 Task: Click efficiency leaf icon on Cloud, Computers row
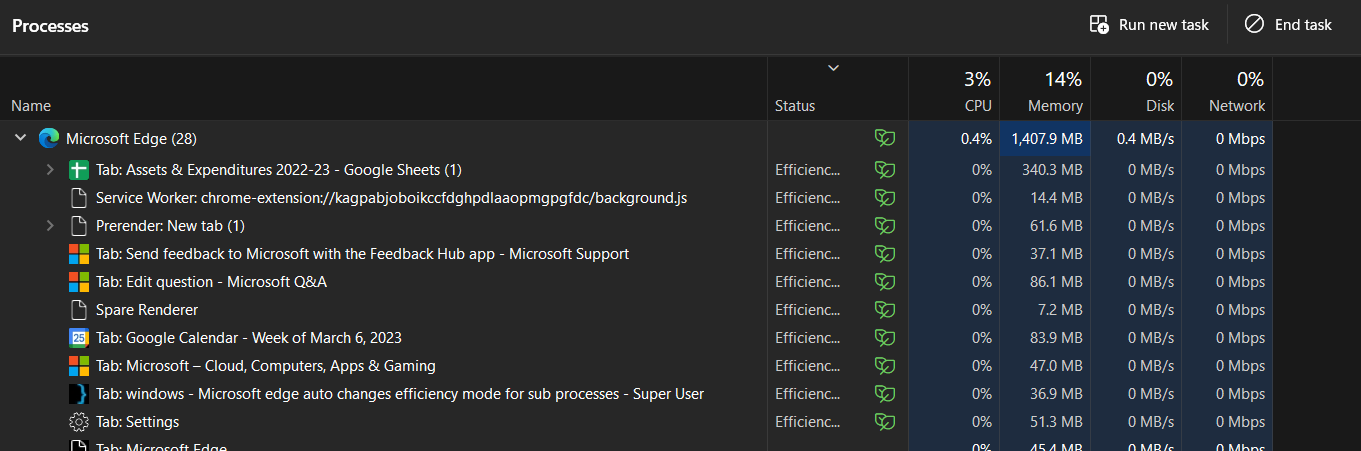pos(885,366)
